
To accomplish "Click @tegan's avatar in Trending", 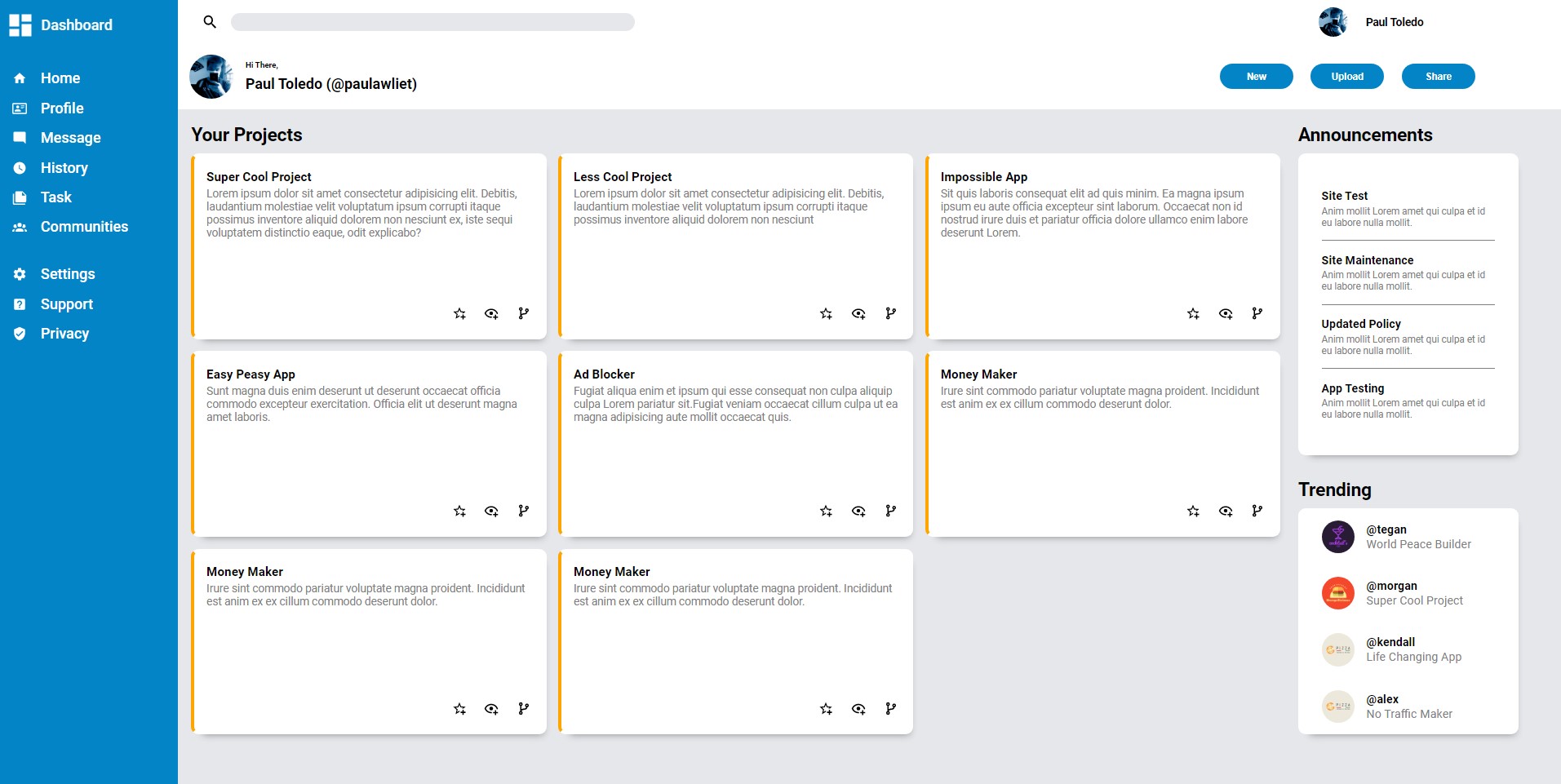I will click(x=1337, y=536).
